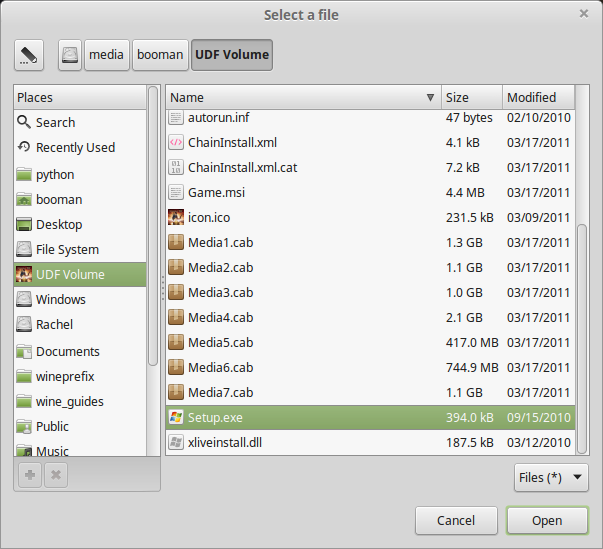Click the 09/15/2010 modified date
The image size is (603, 549).
point(538,418)
